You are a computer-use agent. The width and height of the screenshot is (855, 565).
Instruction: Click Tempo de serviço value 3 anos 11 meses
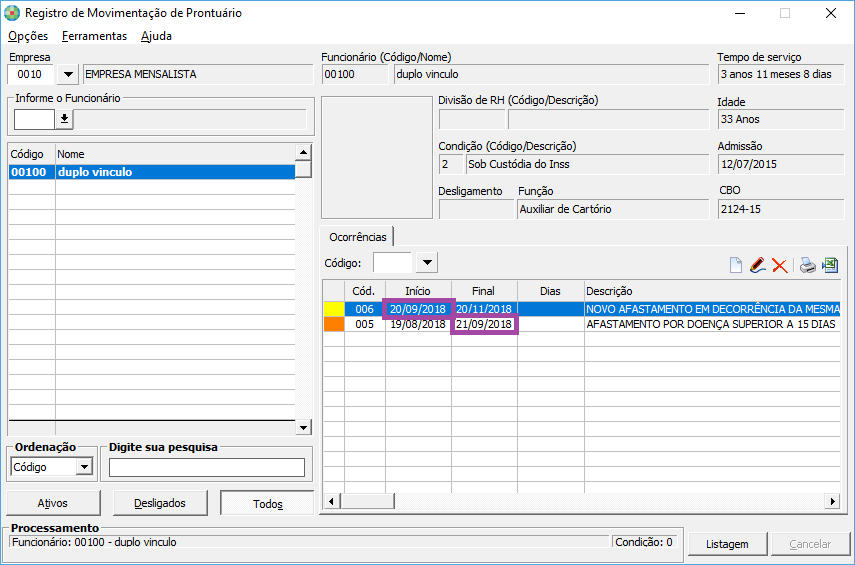[781, 74]
